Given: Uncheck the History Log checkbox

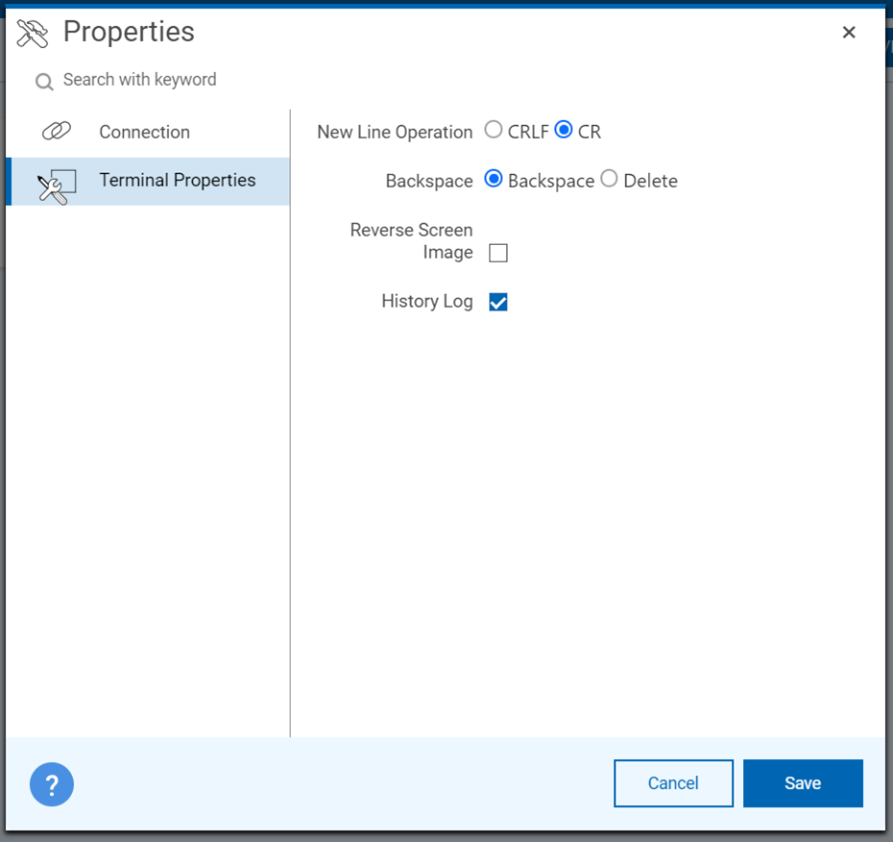Looking at the screenshot, I should point(498,302).
